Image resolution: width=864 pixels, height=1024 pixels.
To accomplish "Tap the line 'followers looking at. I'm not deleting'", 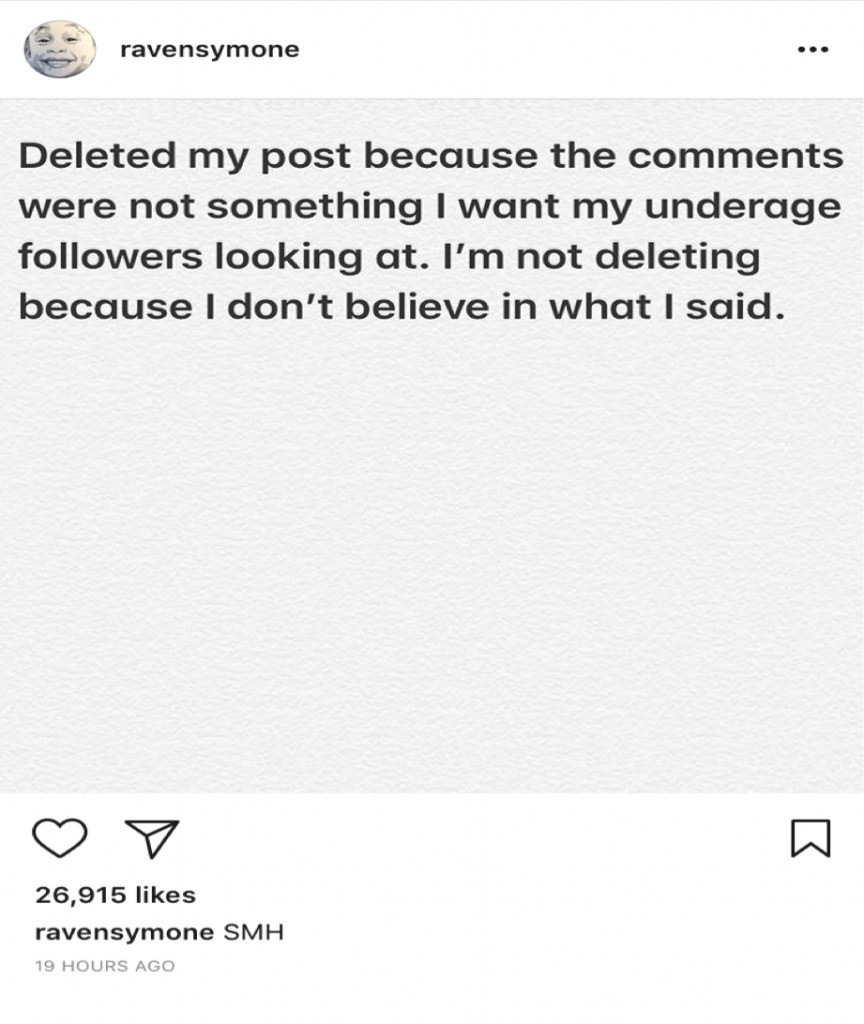I will [389, 257].
